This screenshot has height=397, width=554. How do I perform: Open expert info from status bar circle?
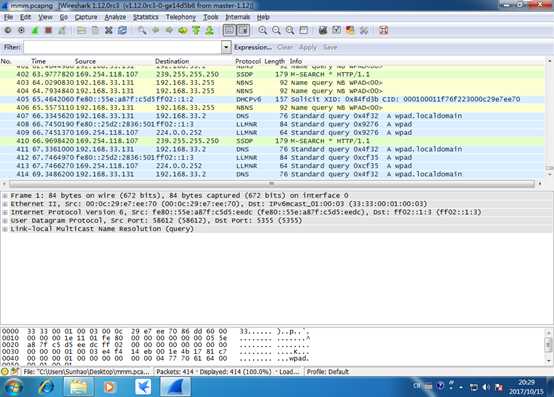click(x=5, y=372)
